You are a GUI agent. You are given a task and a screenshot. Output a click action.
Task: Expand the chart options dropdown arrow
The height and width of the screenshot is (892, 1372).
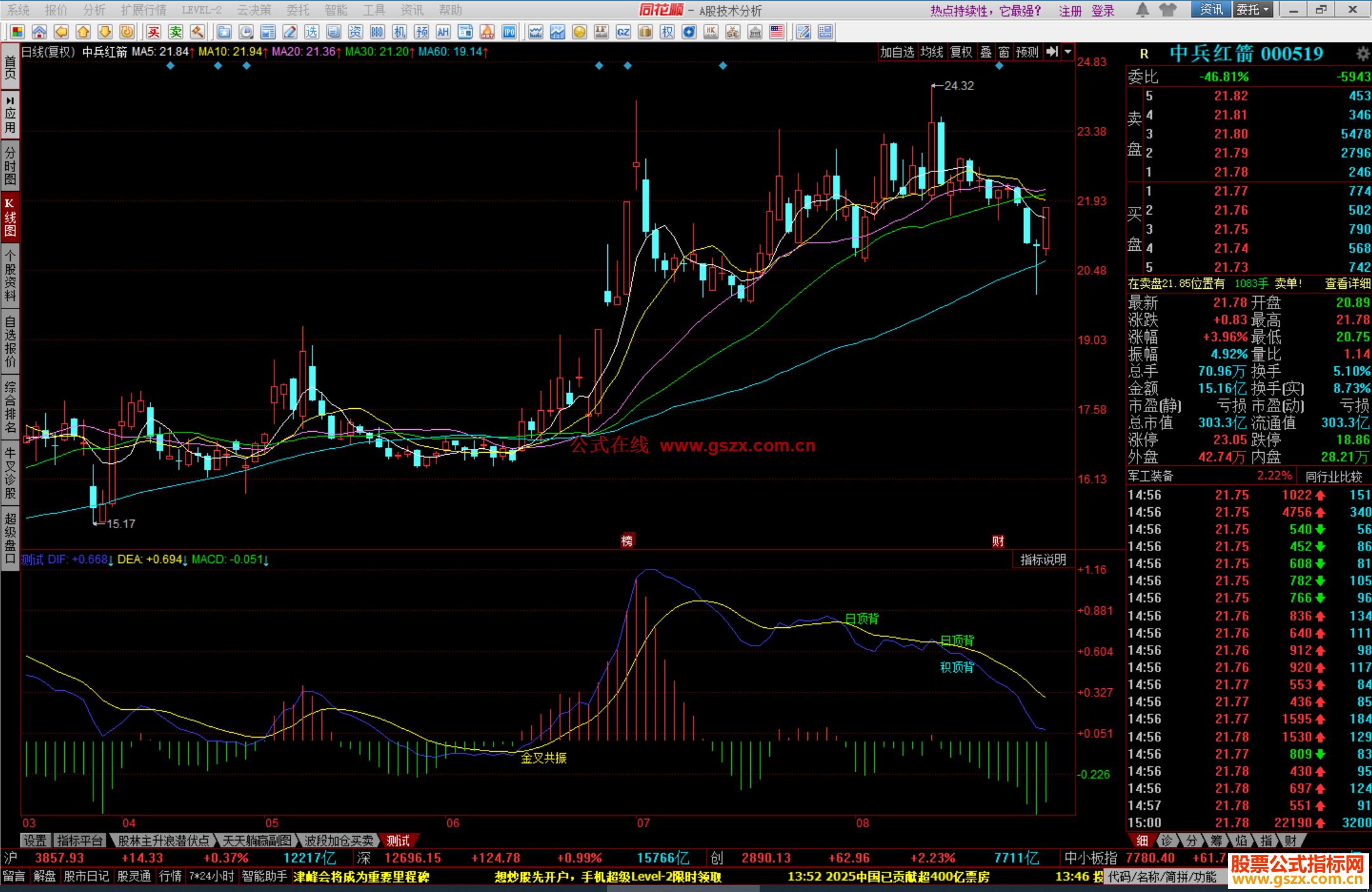1068,52
